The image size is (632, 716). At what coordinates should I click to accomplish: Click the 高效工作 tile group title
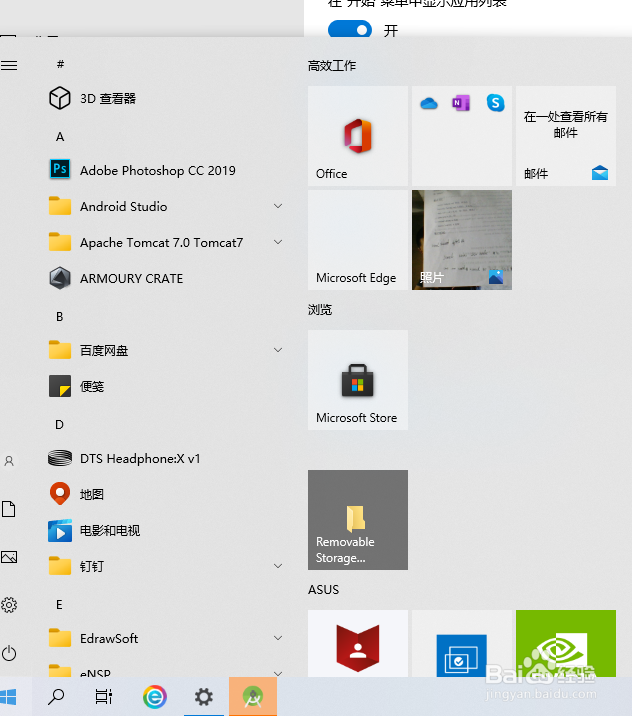coord(332,66)
